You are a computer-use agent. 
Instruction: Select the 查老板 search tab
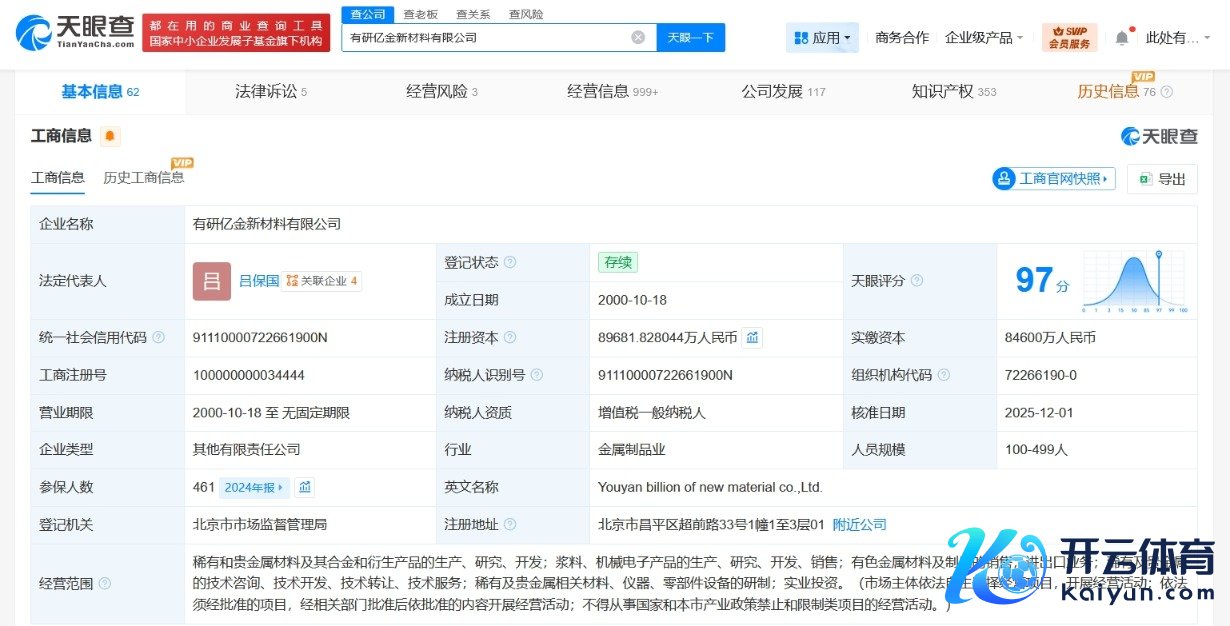pyautogui.click(x=420, y=14)
